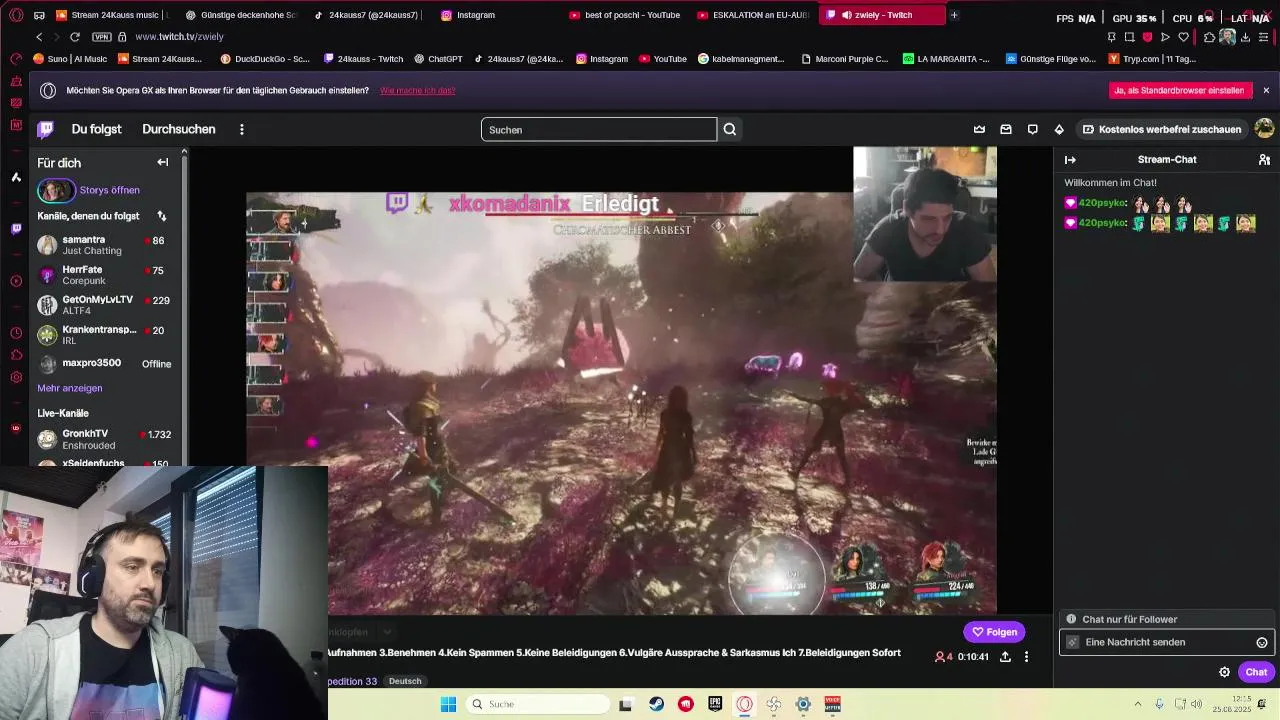Viewport: 1280px width, 720px height.
Task: Switch to ESKALATION an EU-AUS tab
Action: click(x=752, y=15)
